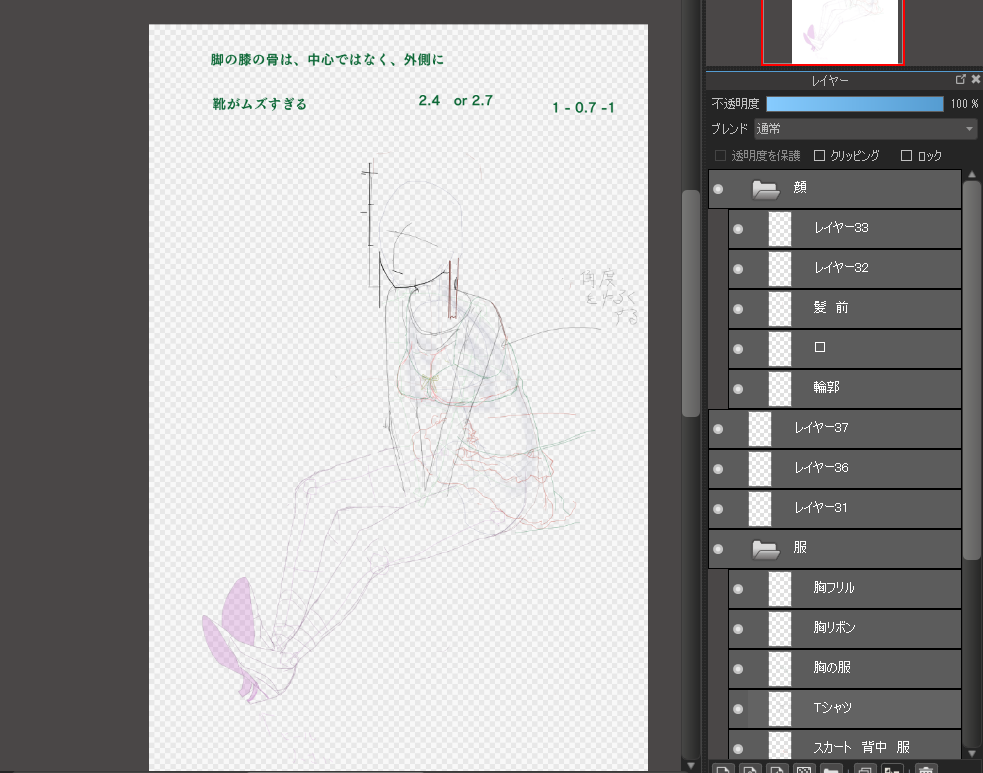
Task: Hide layer レイヤー31
Action: click(718, 509)
